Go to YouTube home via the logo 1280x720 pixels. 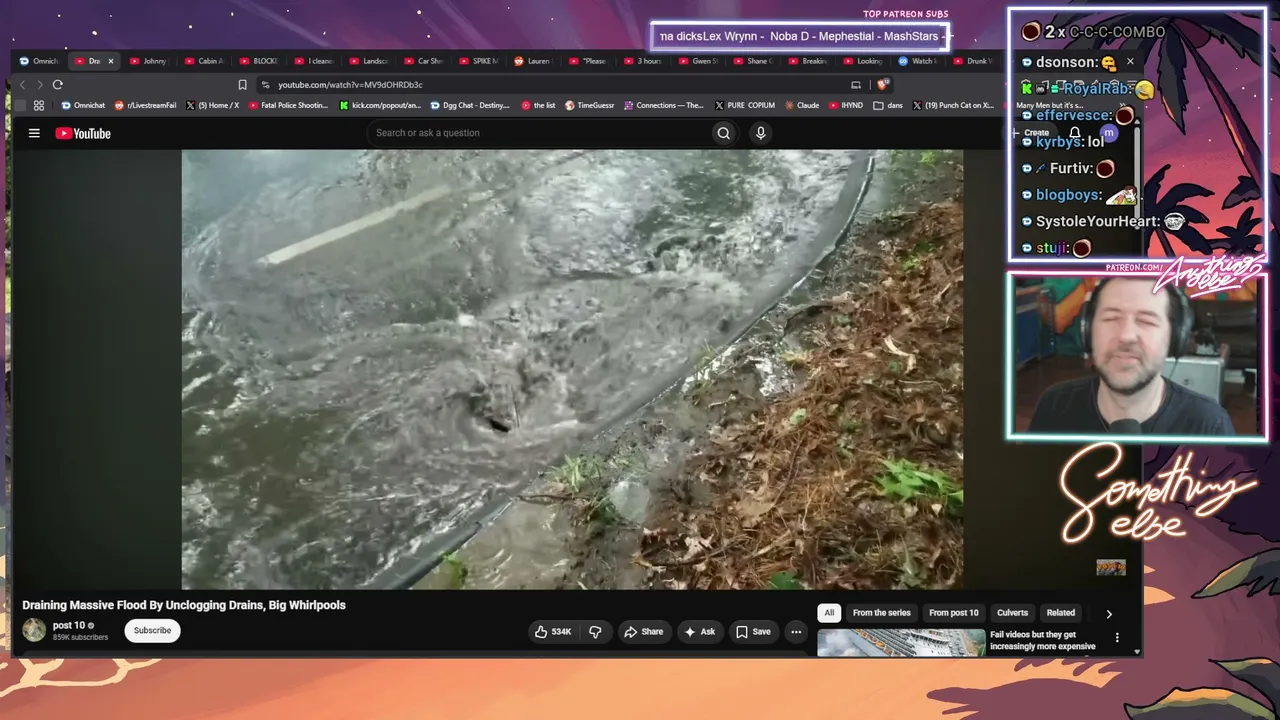83,133
